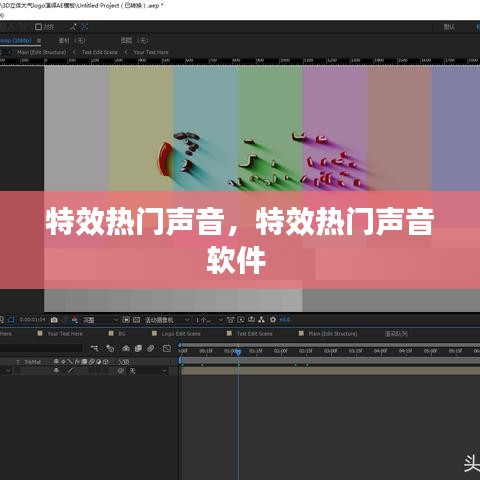Toggle the layer's shy switch

pos(56,370)
